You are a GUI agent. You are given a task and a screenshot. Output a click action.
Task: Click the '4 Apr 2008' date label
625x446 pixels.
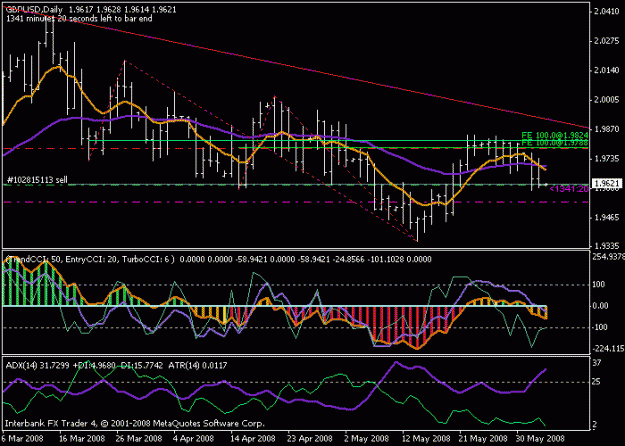(x=194, y=439)
